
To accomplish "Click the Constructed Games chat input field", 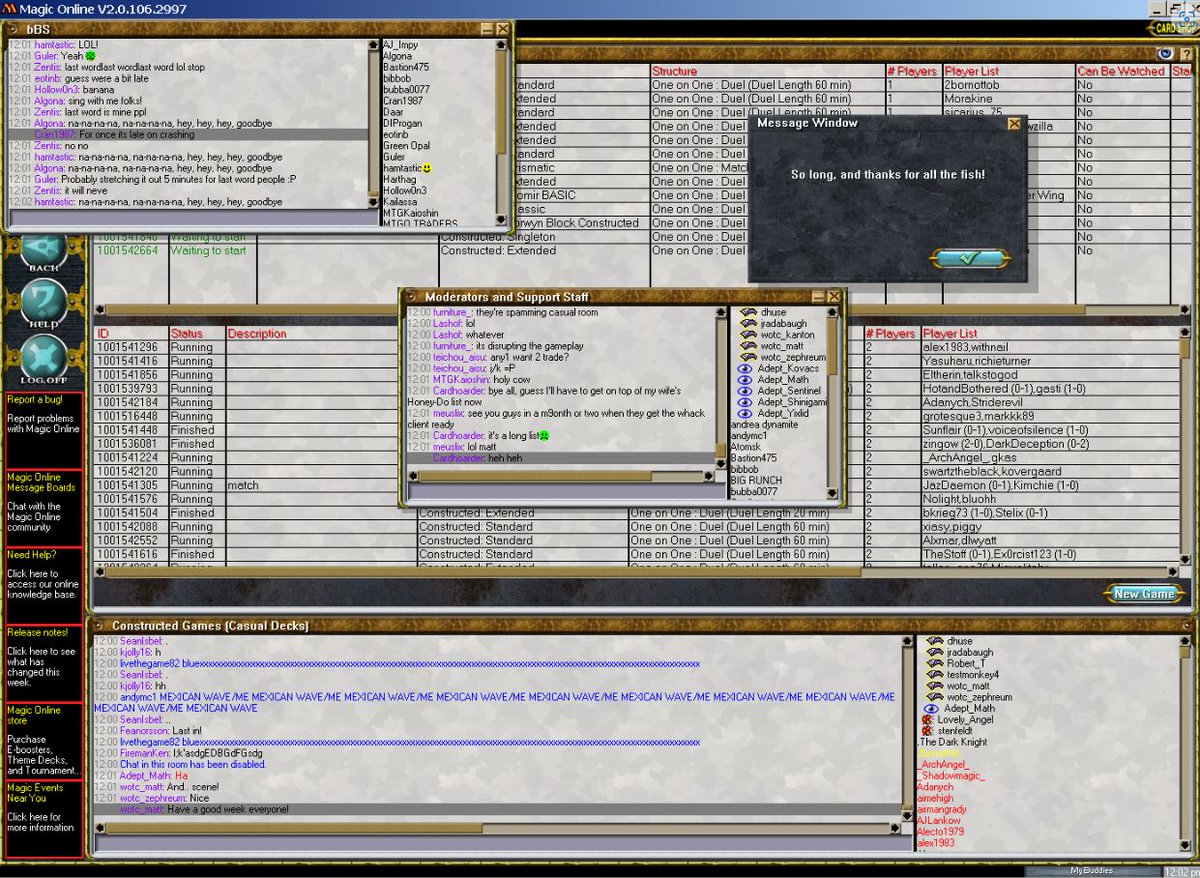I will pyautogui.click(x=501, y=844).
